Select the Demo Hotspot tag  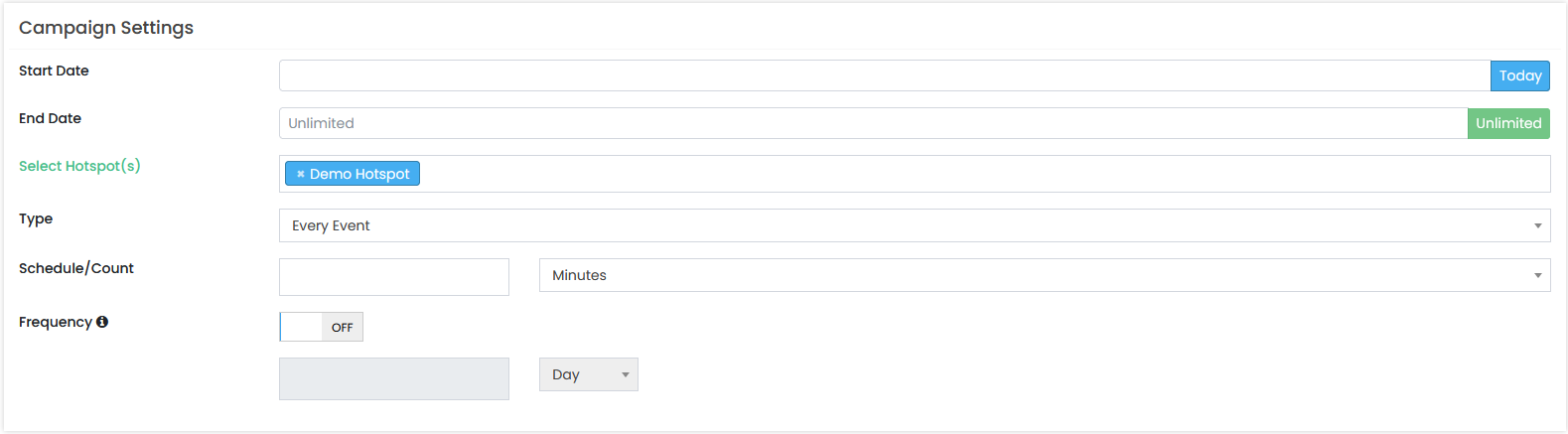(x=359, y=174)
